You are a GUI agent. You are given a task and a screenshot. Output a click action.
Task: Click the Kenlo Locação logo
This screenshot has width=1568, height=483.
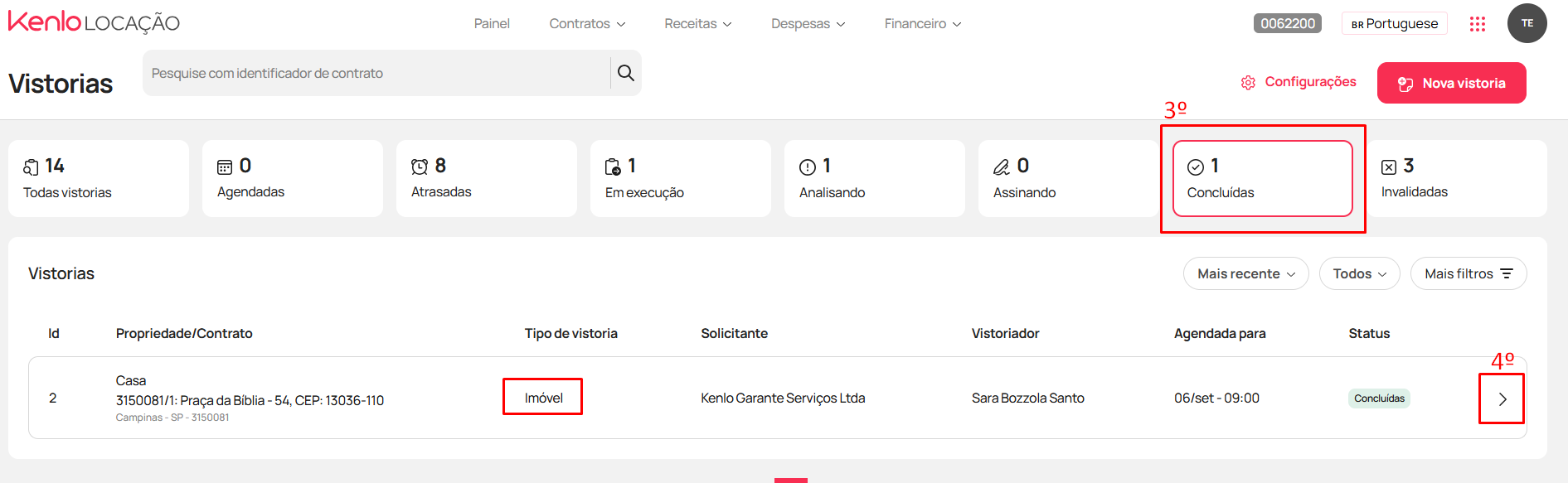pyautogui.click(x=94, y=22)
